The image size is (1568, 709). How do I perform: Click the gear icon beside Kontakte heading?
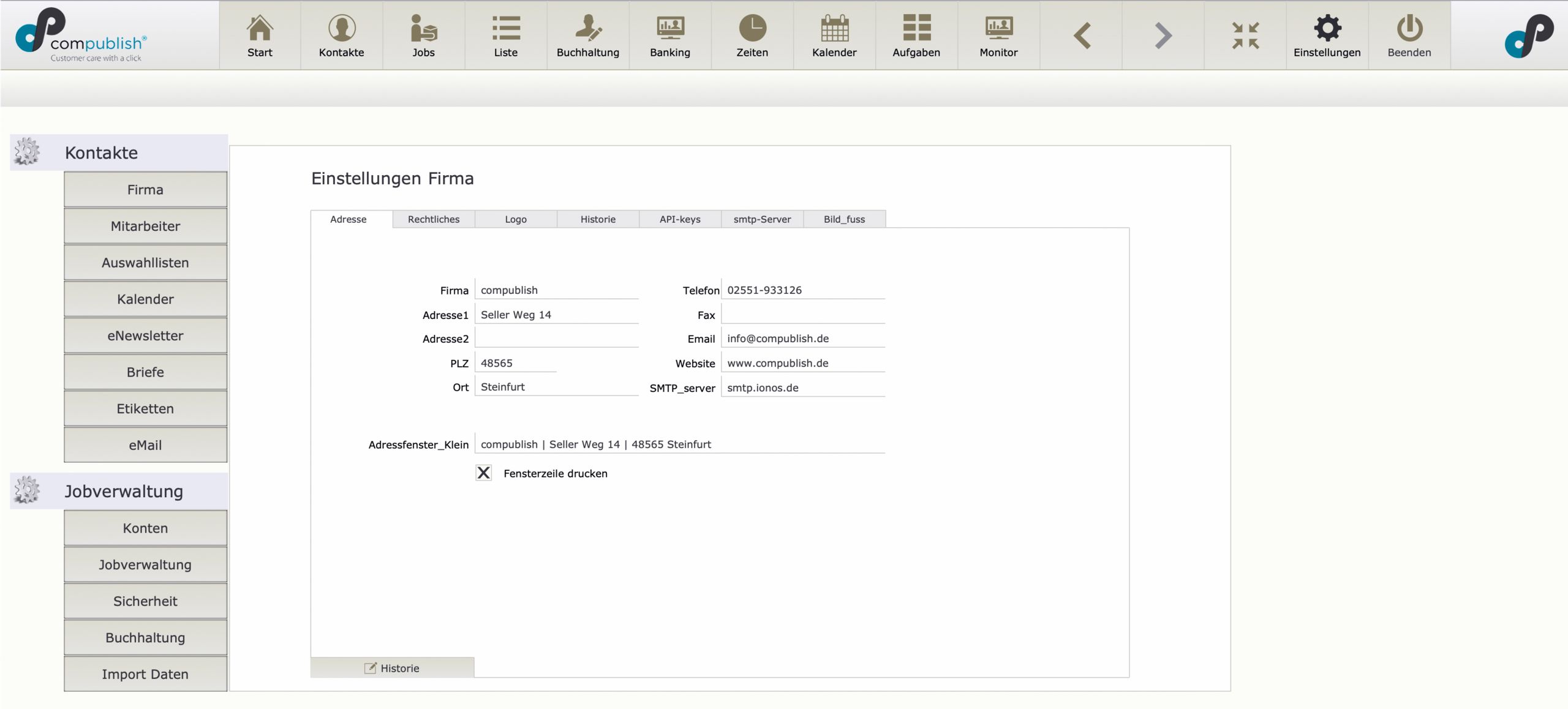(27, 151)
